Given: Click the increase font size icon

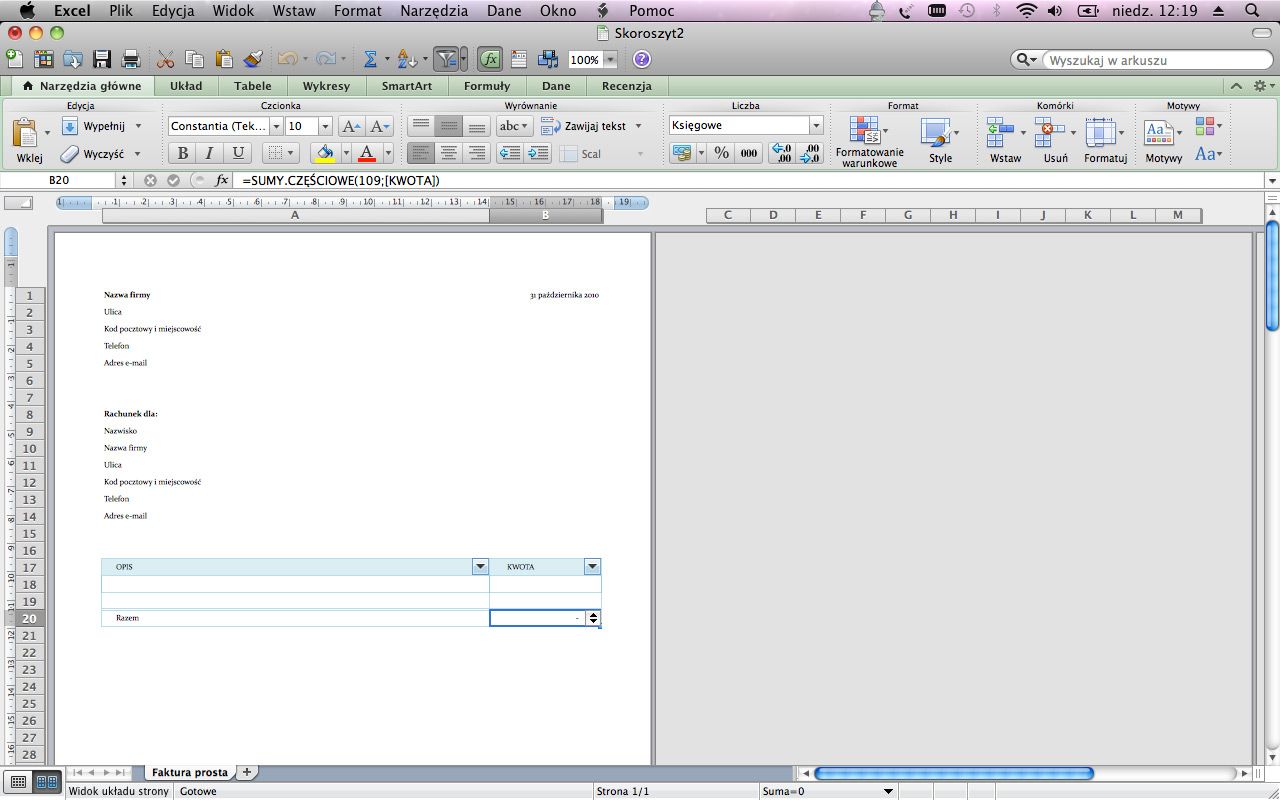Looking at the screenshot, I should [x=350, y=126].
